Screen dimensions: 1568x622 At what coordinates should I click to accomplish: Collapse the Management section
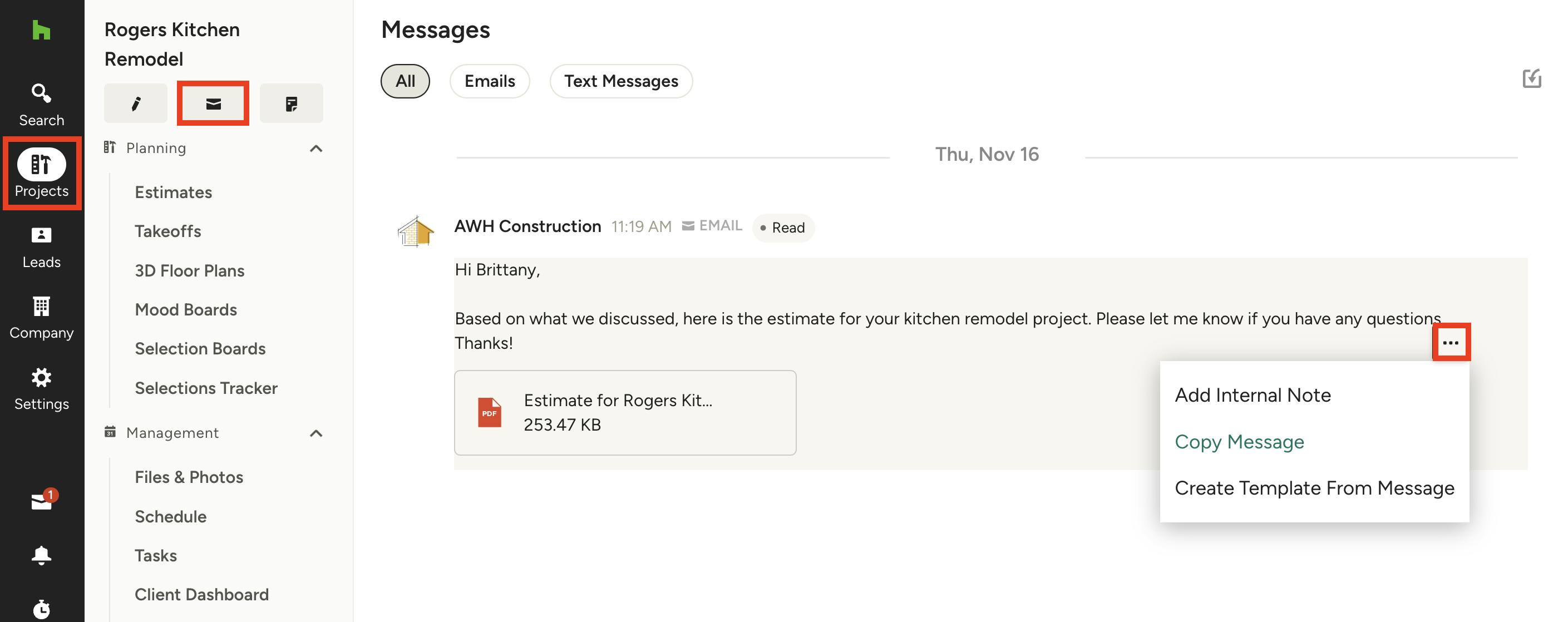[316, 433]
